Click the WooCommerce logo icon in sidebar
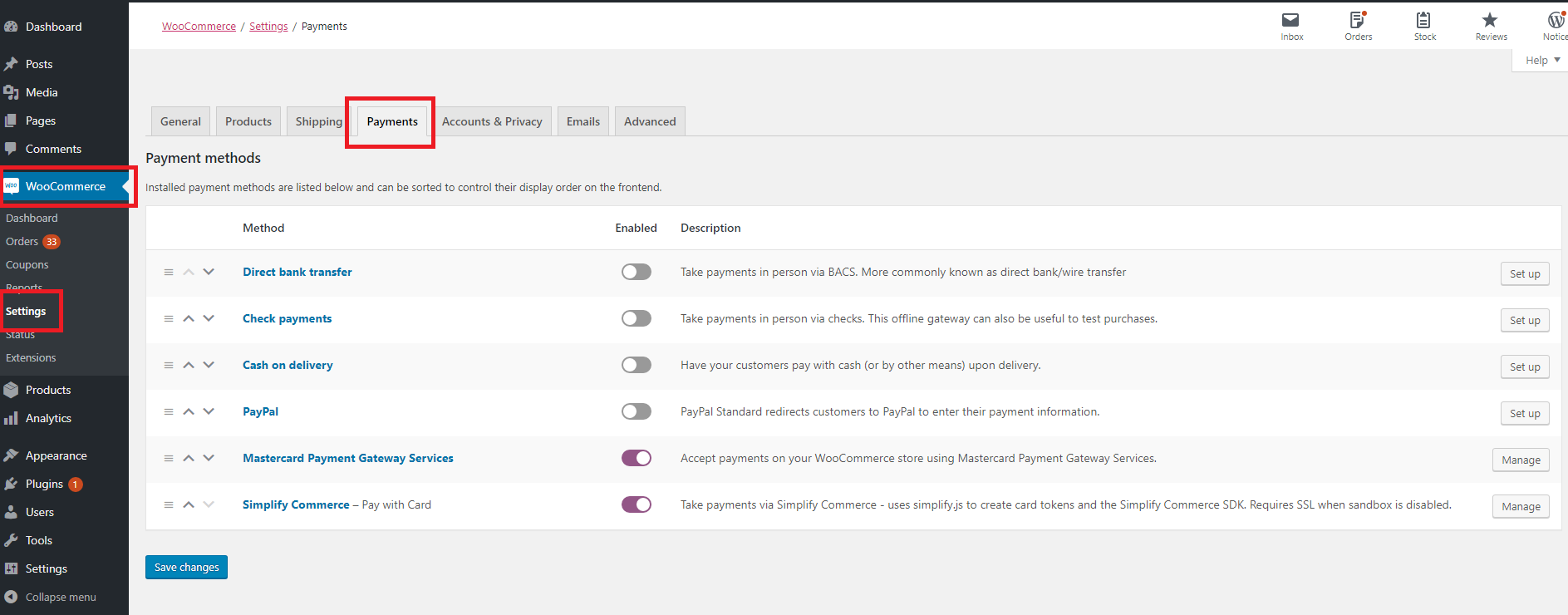Viewport: 1568px width, 615px height. [12, 186]
